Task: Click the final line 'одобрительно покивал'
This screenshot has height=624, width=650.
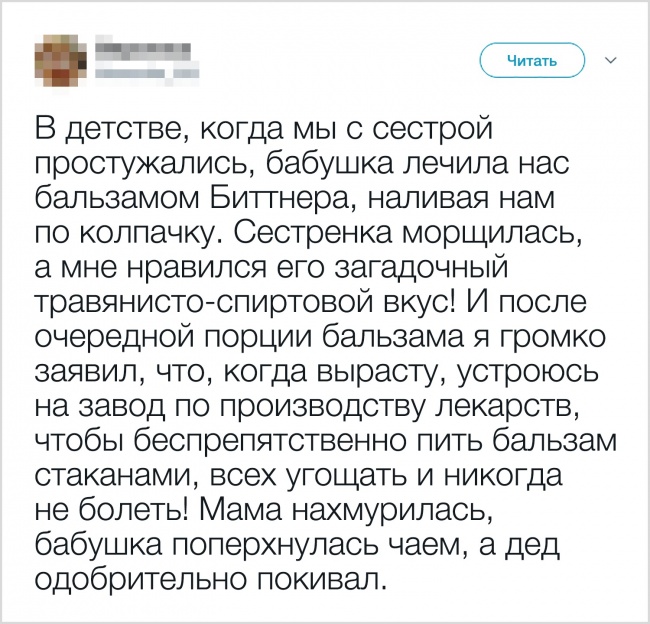Action: pos(209,581)
